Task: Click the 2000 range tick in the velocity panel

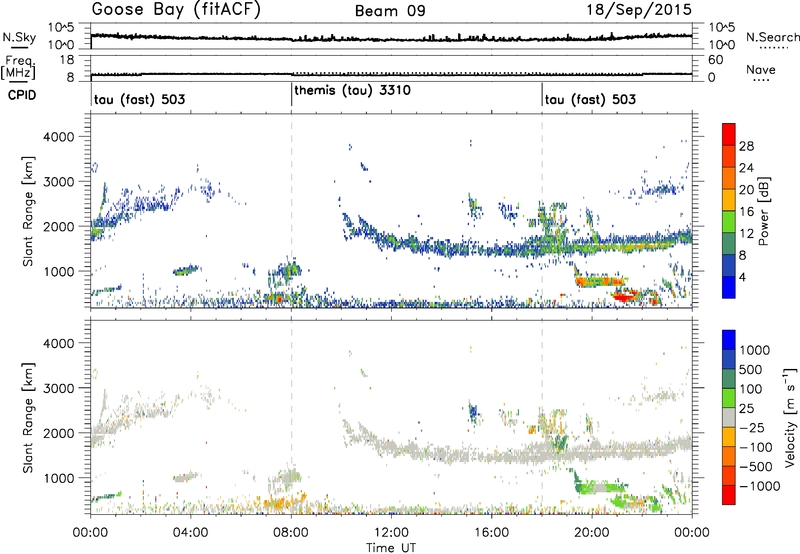Action: click(x=58, y=433)
